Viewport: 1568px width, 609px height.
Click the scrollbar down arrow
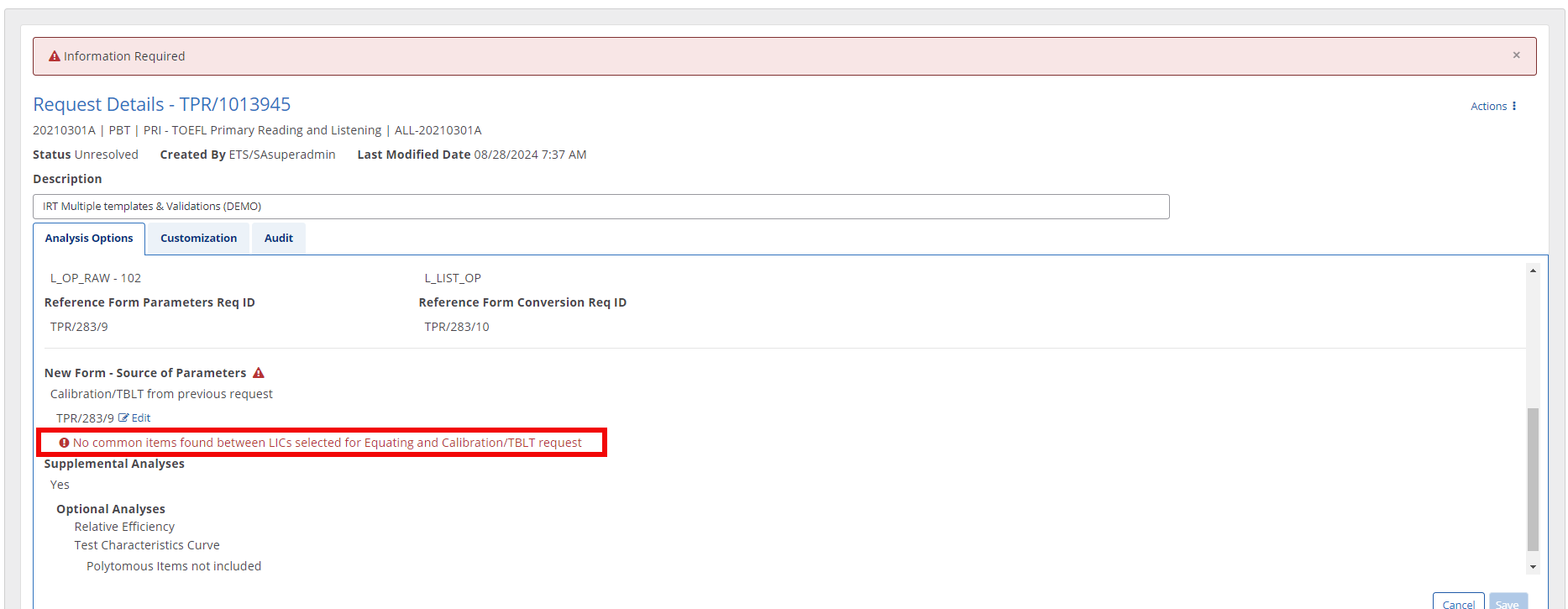[1533, 567]
